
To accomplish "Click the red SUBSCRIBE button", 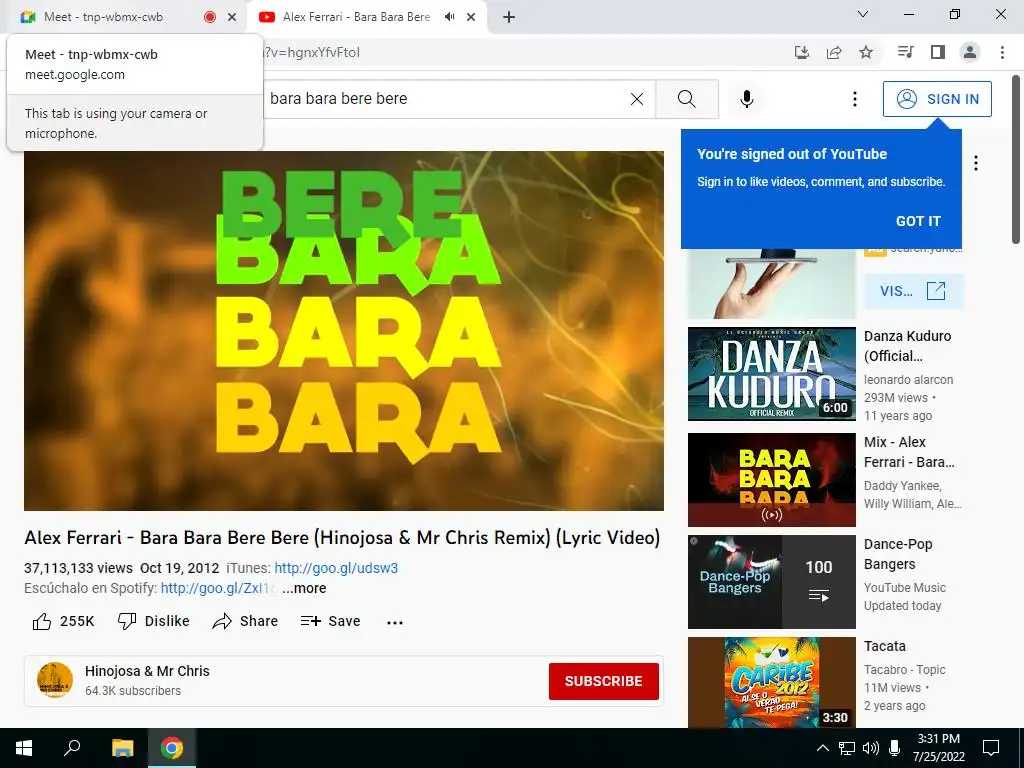I will click(603, 681).
